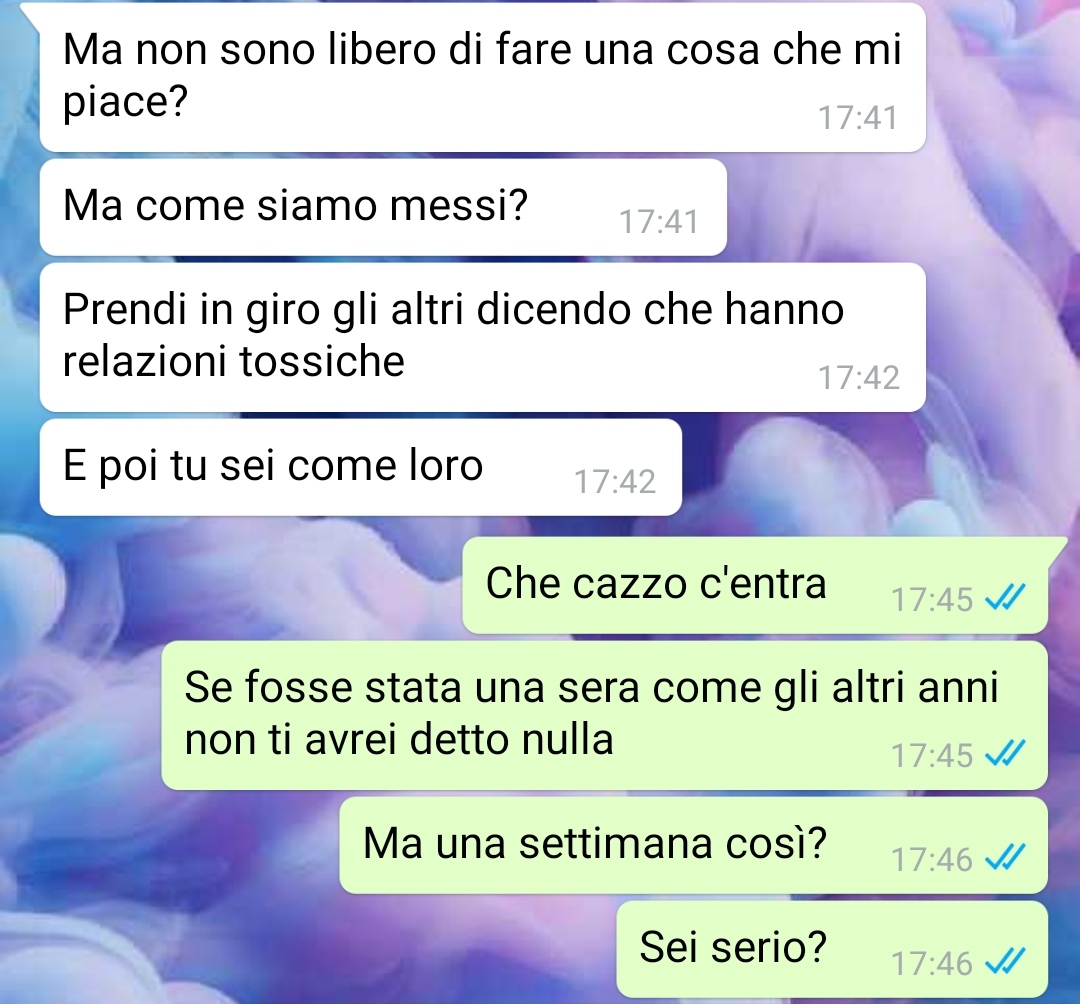Tap the blue read-receipt ticks on "Che cazzo c'entra"
This screenshot has width=1080, height=1004.
1005,597
